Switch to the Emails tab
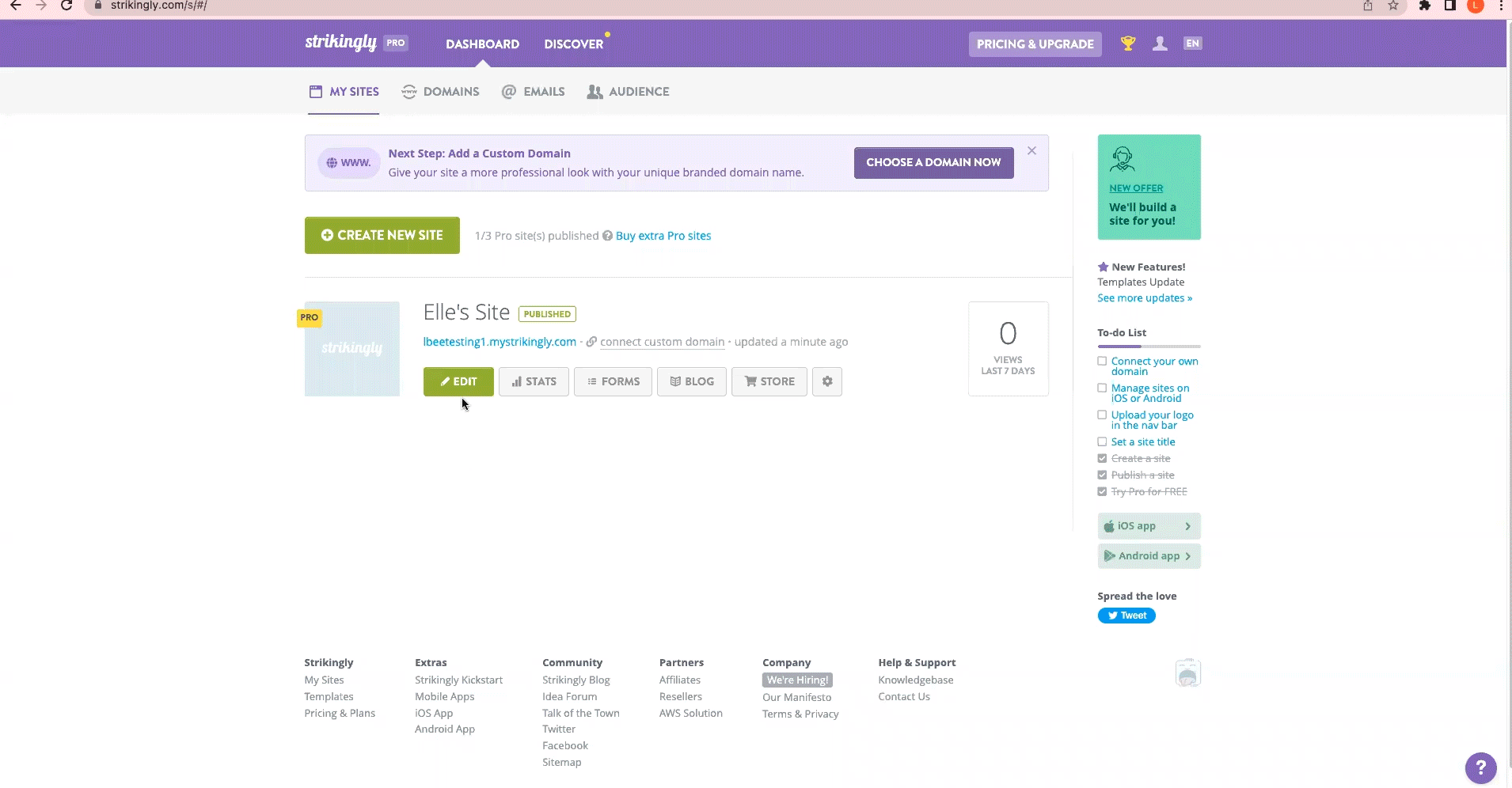Viewport: 1512px width, 788px height. click(x=534, y=92)
